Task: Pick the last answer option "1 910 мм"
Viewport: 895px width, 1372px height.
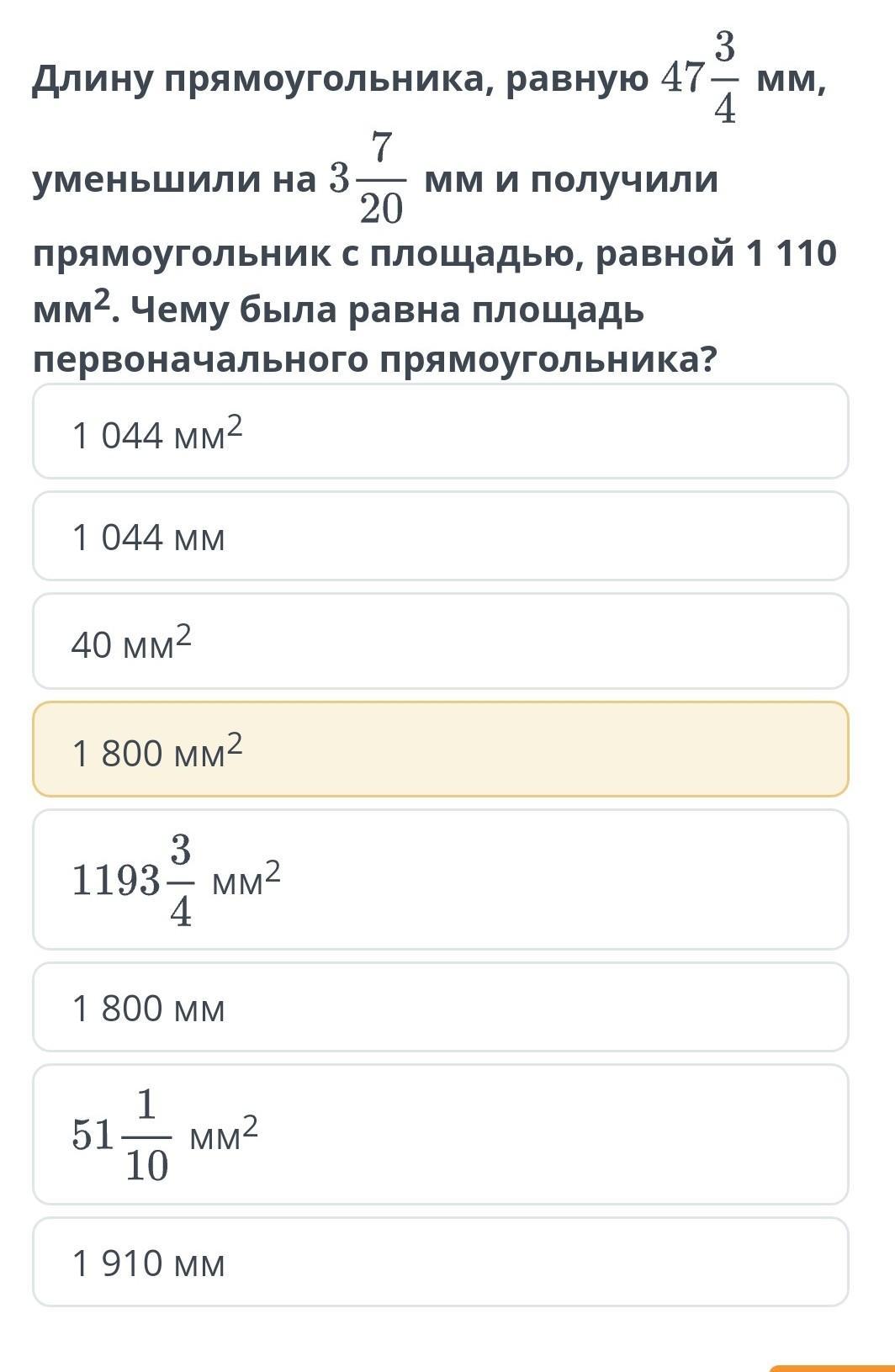Action: pos(440,1262)
